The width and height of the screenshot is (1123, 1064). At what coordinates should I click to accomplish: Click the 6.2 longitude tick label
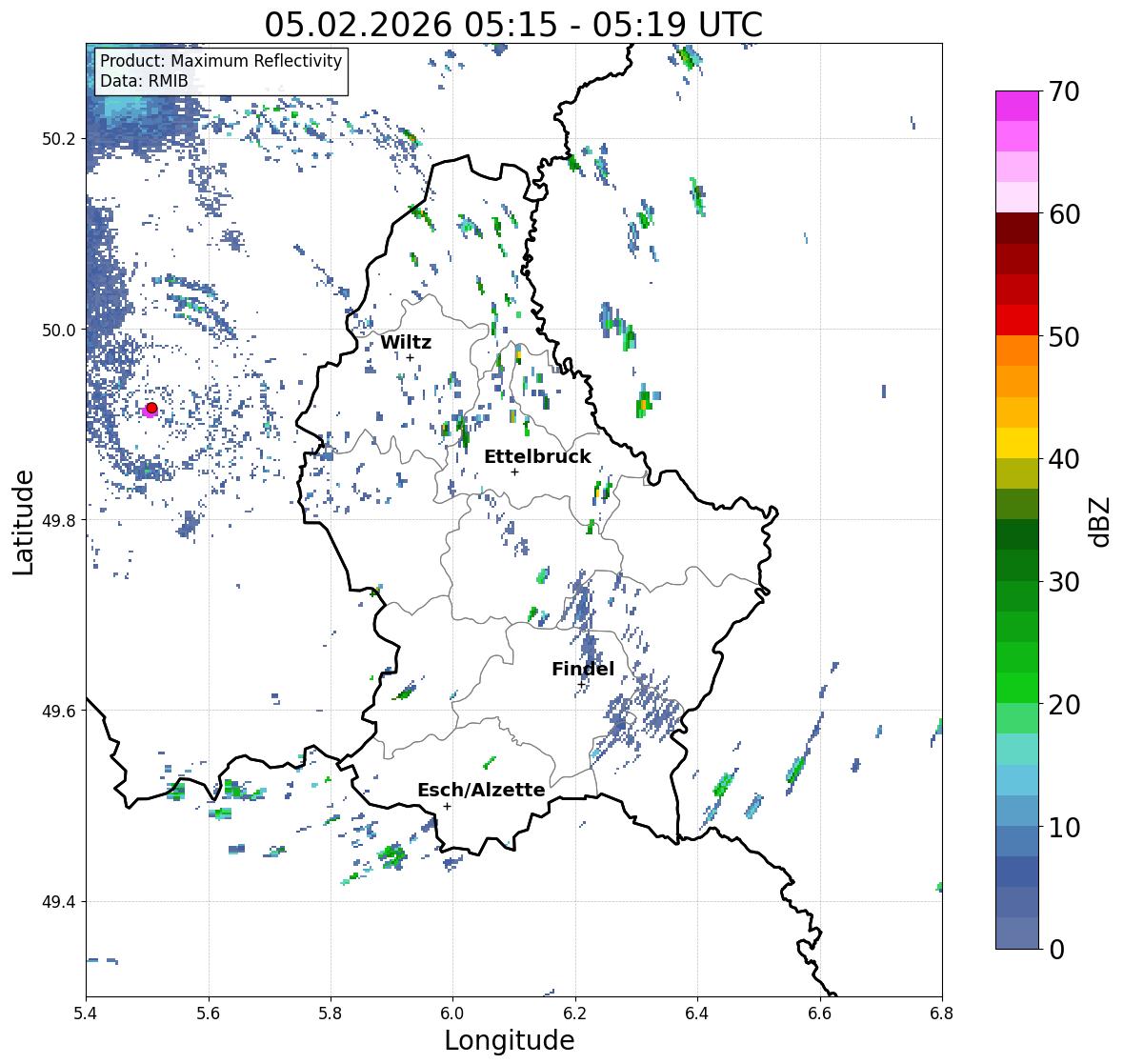click(575, 1013)
